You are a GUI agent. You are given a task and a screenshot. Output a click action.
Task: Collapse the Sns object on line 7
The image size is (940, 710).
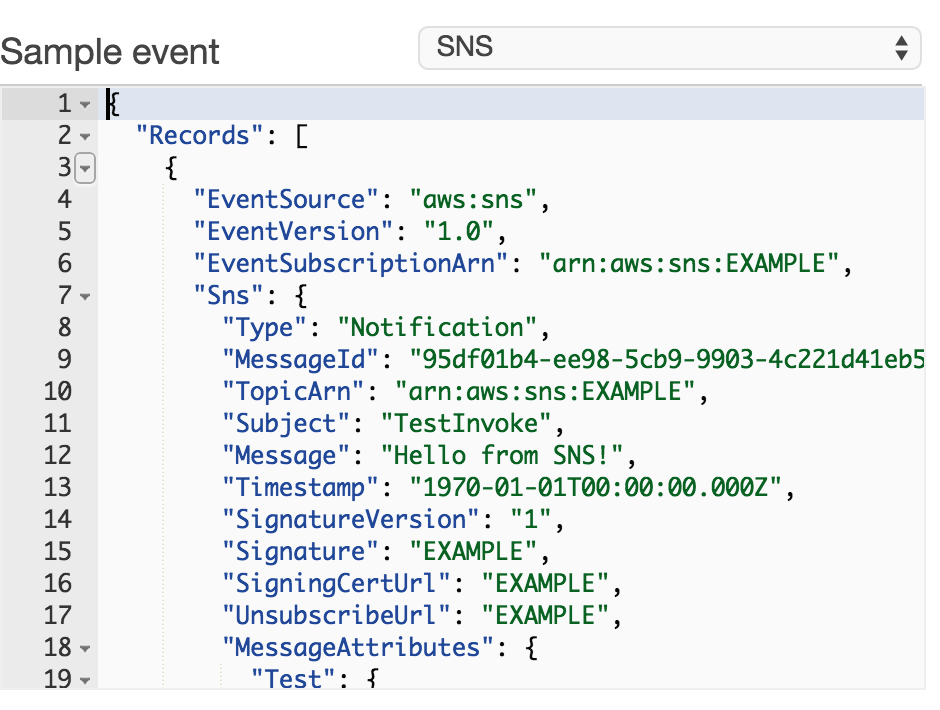tap(83, 295)
